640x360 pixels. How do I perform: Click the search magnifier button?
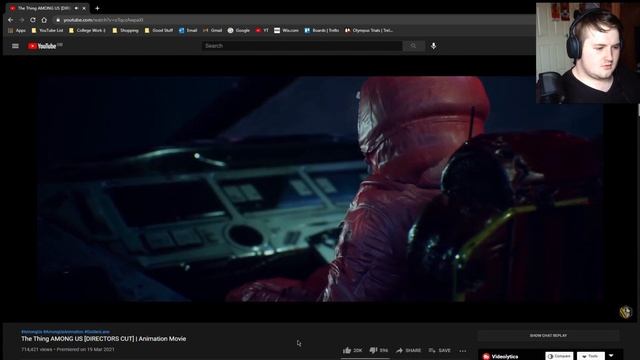[413, 46]
